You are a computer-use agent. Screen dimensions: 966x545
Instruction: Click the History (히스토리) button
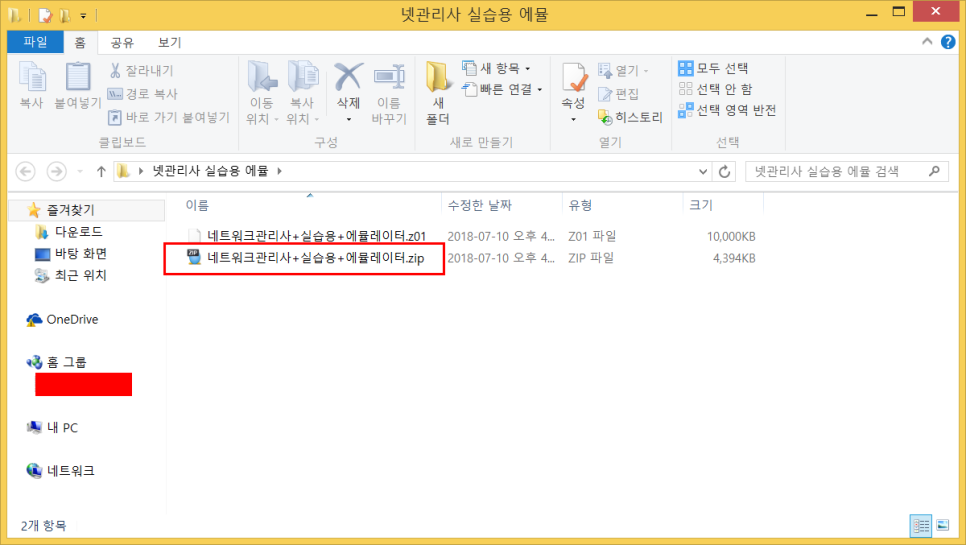[x=630, y=117]
